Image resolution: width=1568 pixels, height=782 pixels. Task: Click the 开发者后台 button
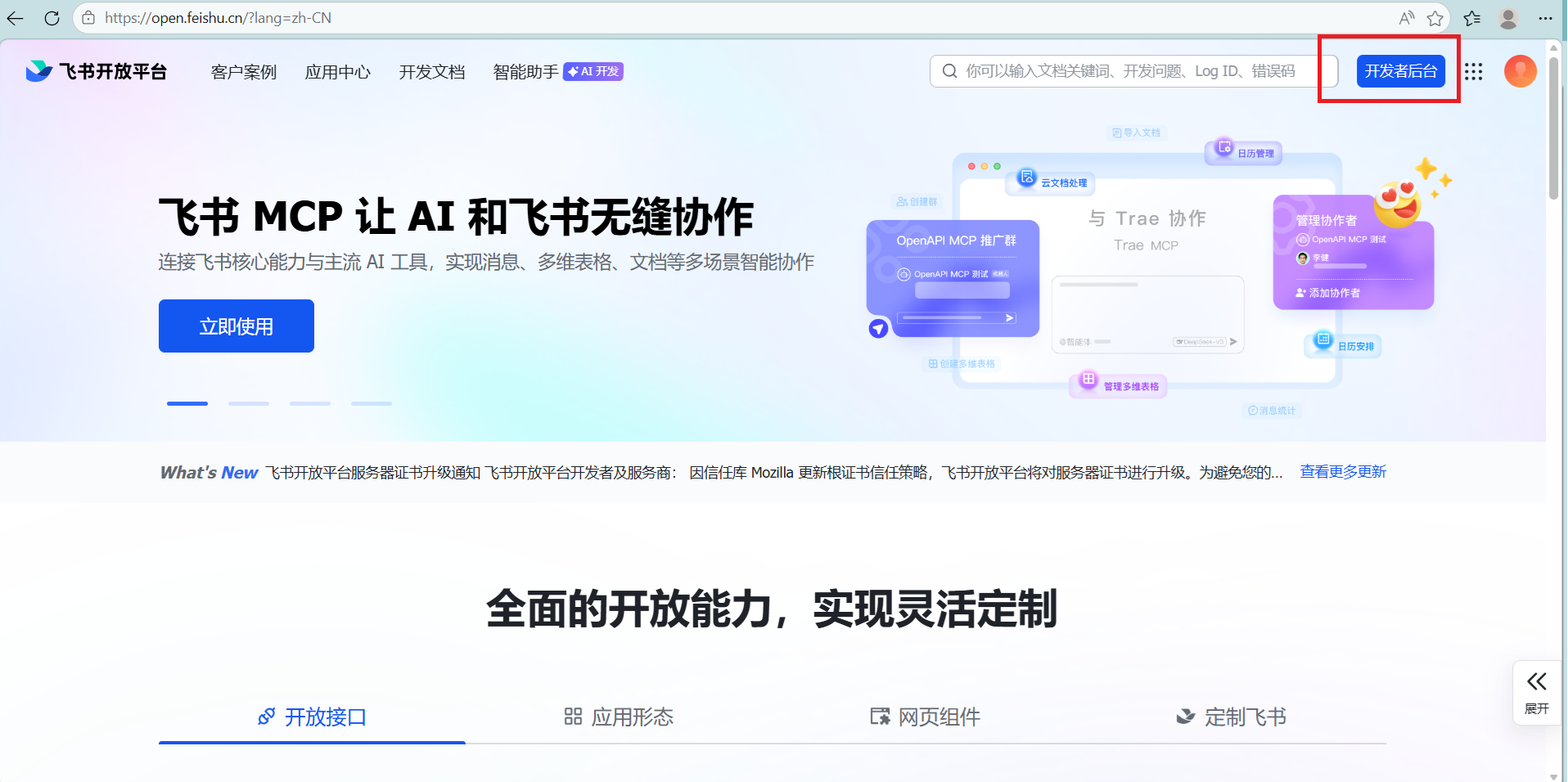pos(1400,71)
